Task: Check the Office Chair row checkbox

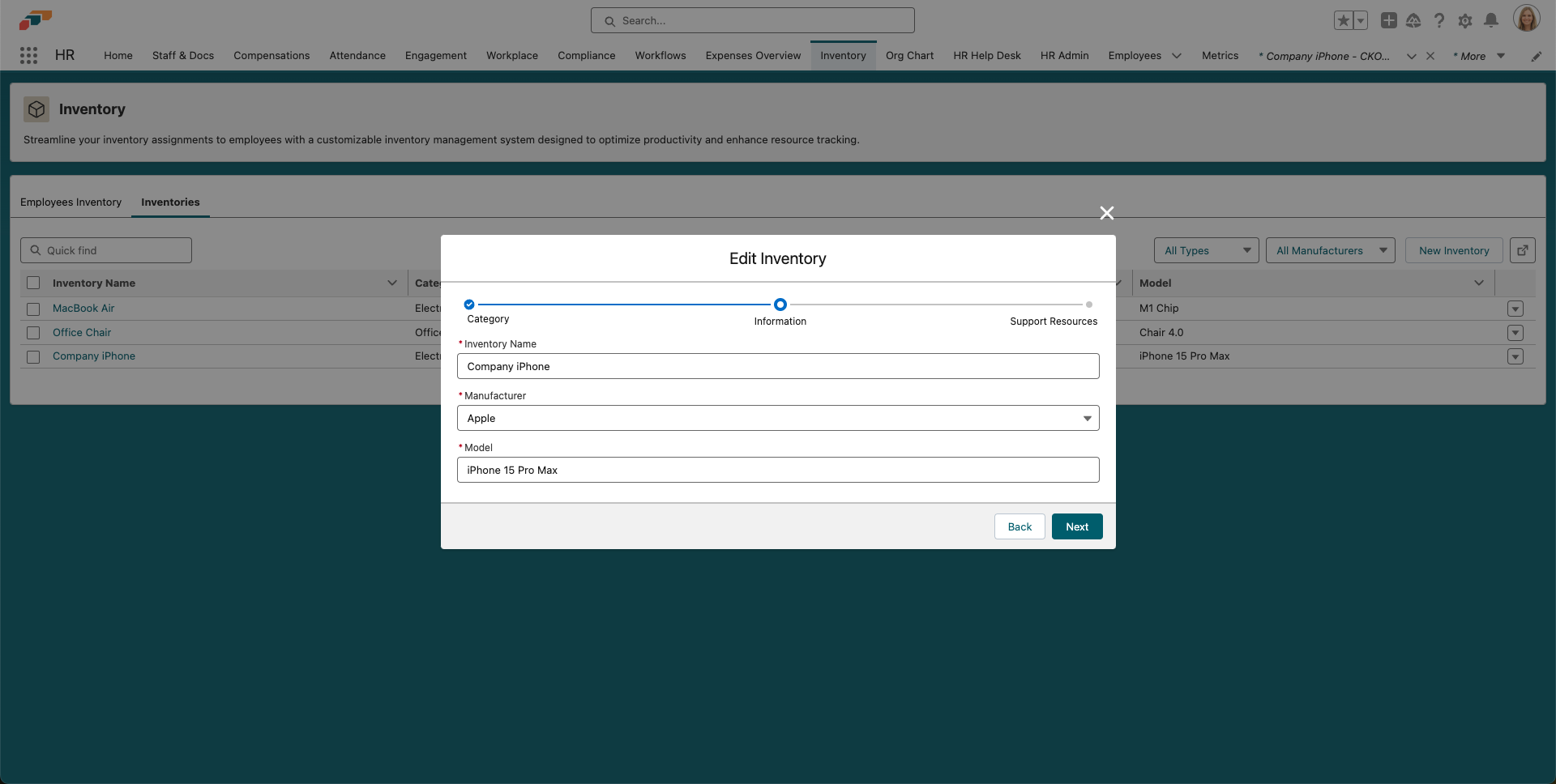Action: pos(33,333)
